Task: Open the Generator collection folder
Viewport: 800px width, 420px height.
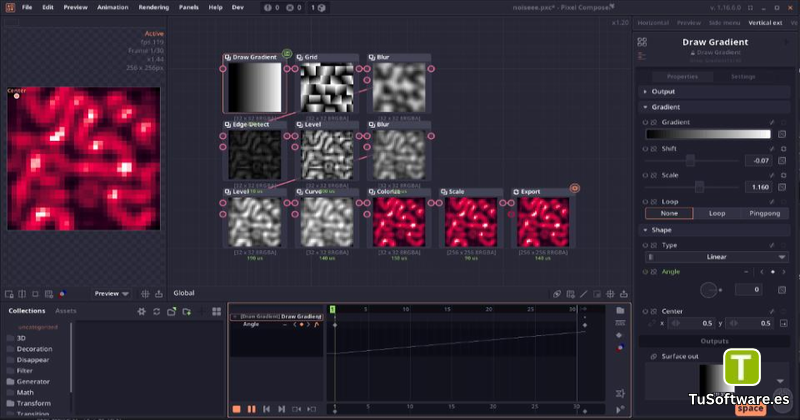Action: point(33,382)
